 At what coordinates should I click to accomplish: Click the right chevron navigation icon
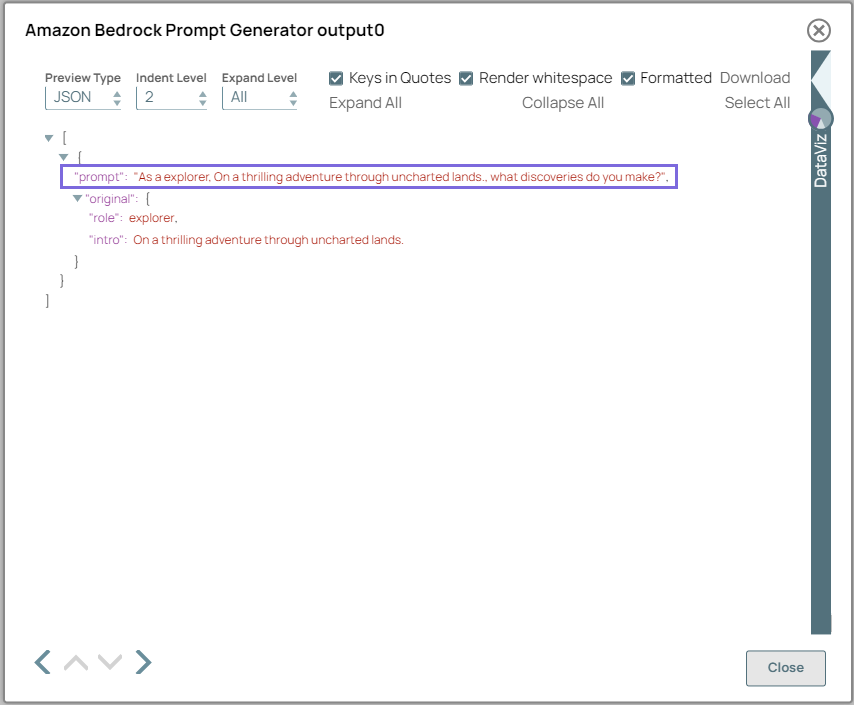click(142, 662)
